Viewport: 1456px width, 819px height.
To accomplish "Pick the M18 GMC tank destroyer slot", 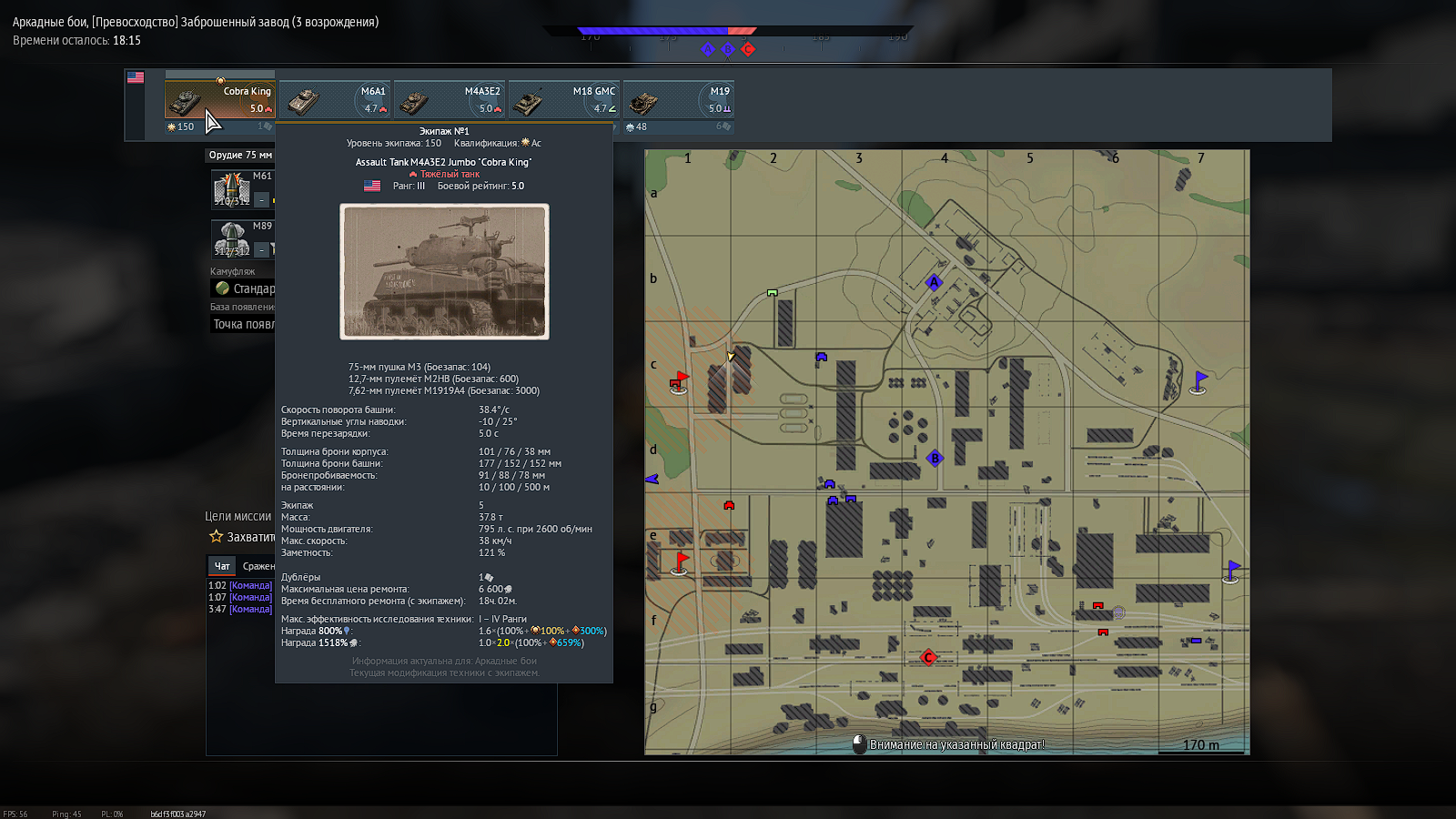I will point(564,100).
